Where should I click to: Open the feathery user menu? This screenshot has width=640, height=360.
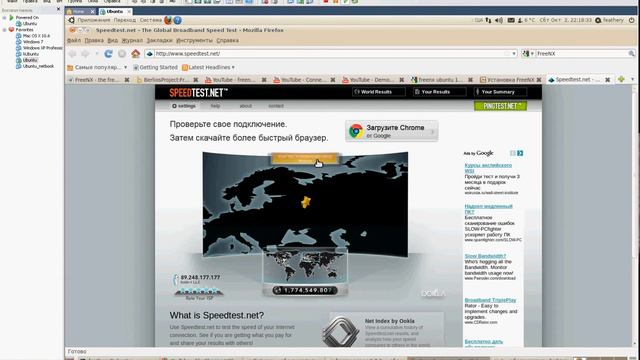[609, 20]
